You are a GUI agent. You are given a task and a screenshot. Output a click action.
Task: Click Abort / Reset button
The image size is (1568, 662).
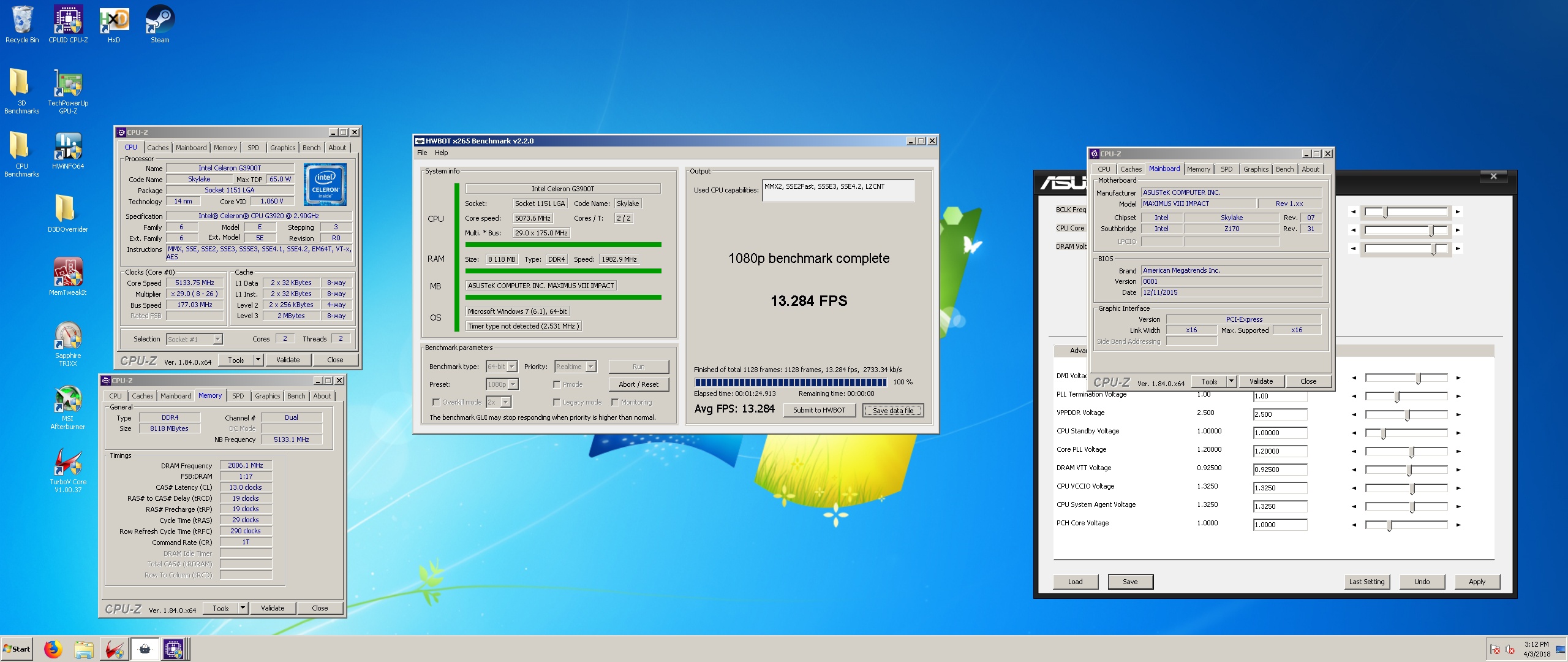[x=639, y=384]
